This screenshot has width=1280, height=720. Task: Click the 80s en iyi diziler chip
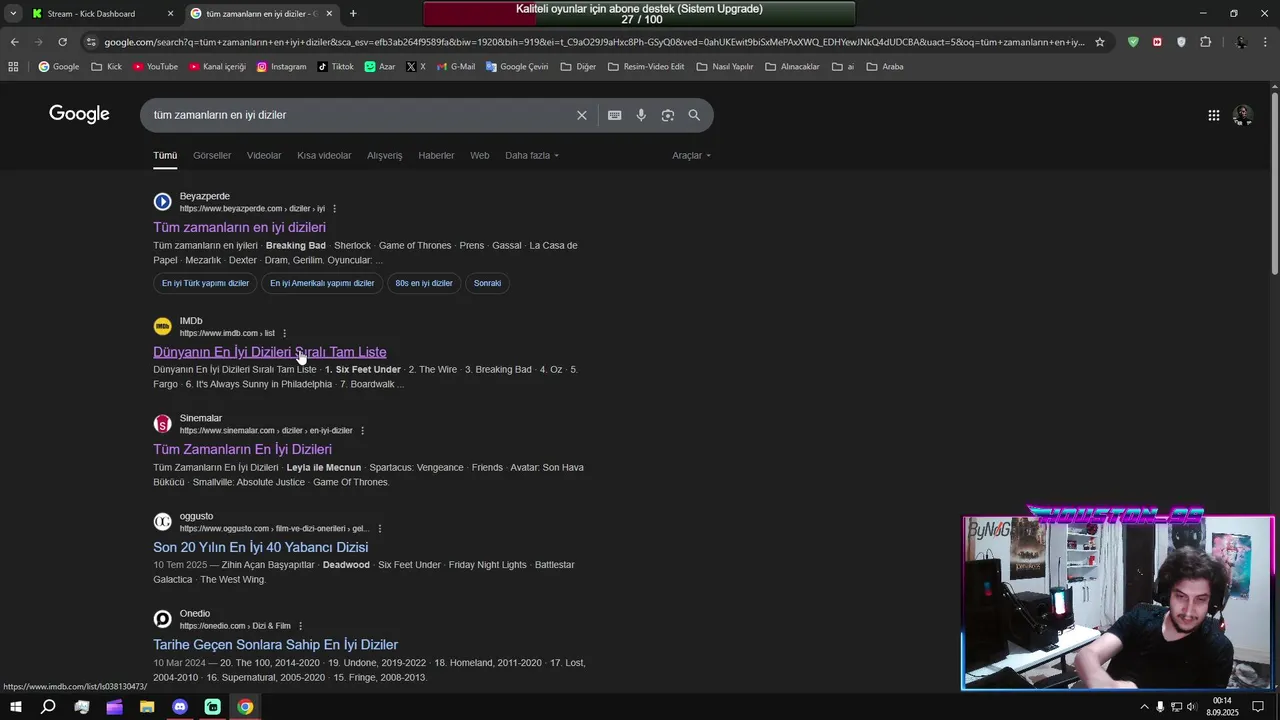[424, 283]
